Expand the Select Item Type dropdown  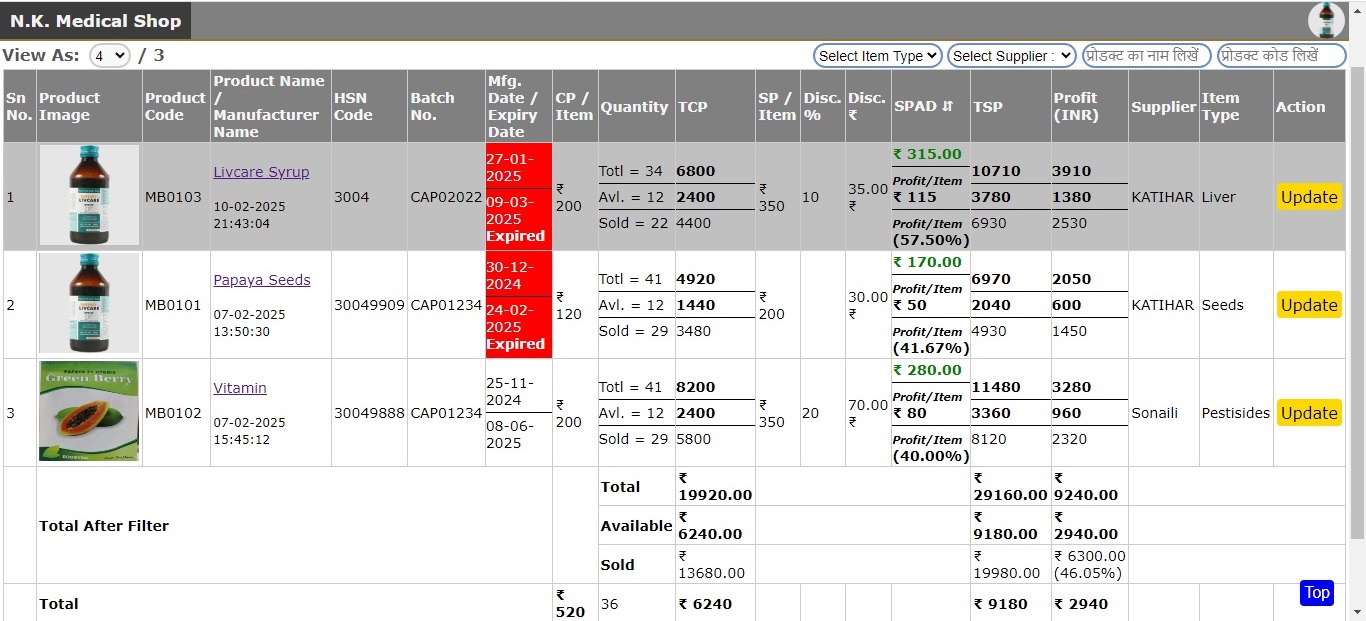(877, 56)
